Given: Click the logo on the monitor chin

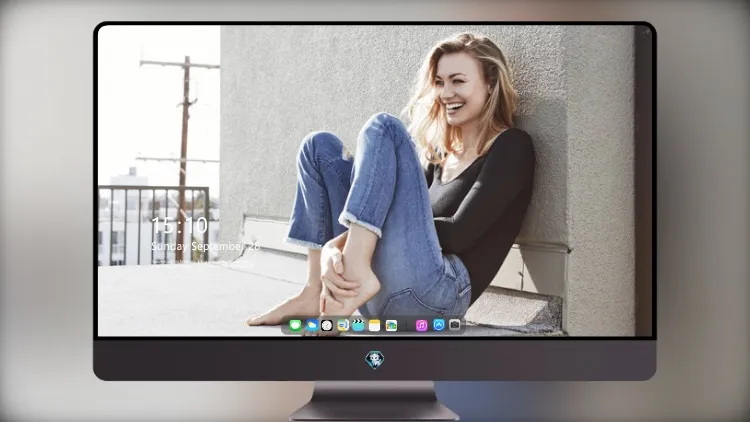Looking at the screenshot, I should point(375,360).
